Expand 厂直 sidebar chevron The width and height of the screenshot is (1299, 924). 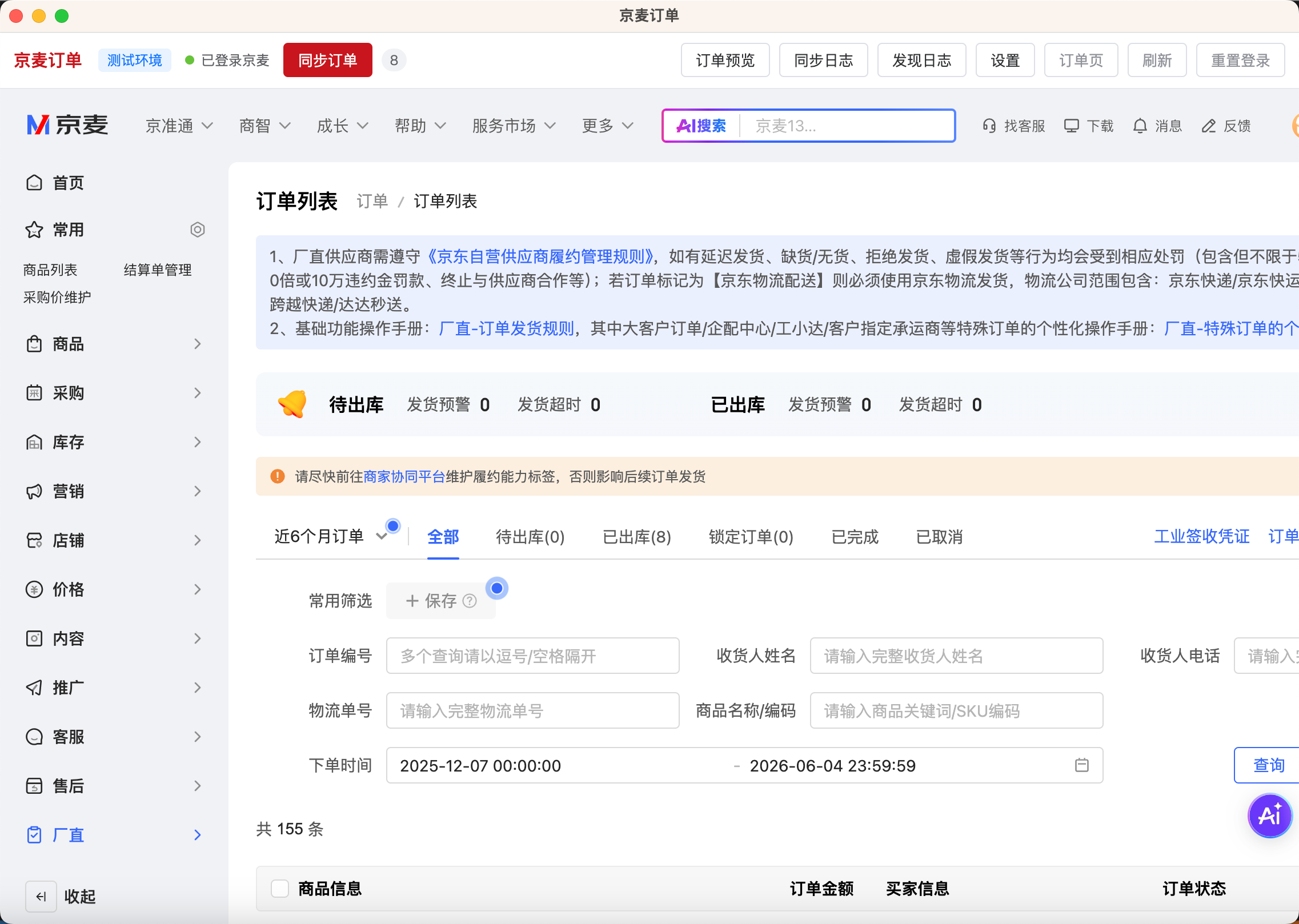[198, 835]
